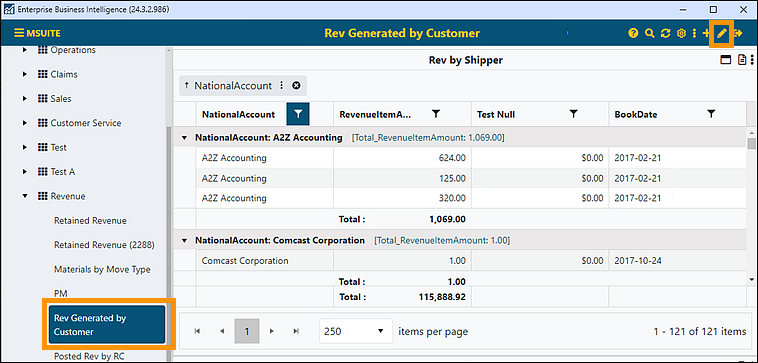Screen dimensions: 758x363
Task: Open the help question-mark icon
Action: [633, 33]
